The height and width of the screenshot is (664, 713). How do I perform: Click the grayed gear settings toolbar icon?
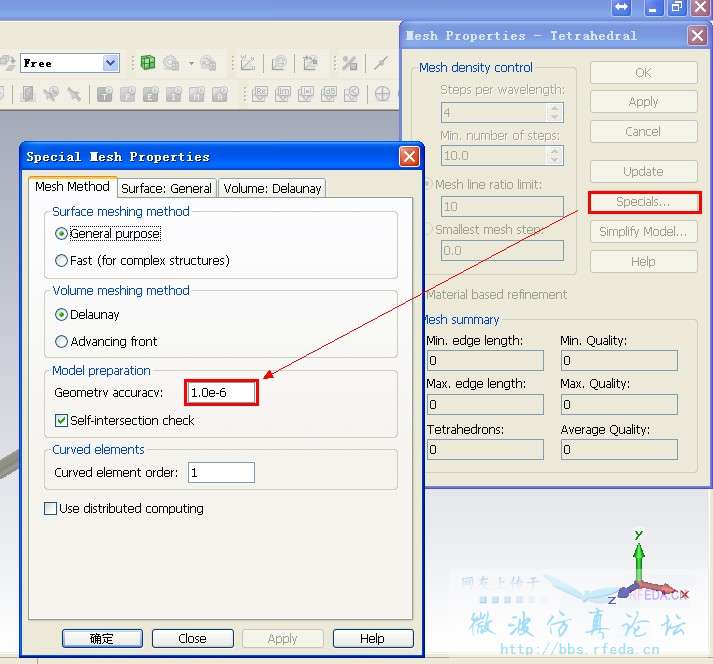pos(171,63)
